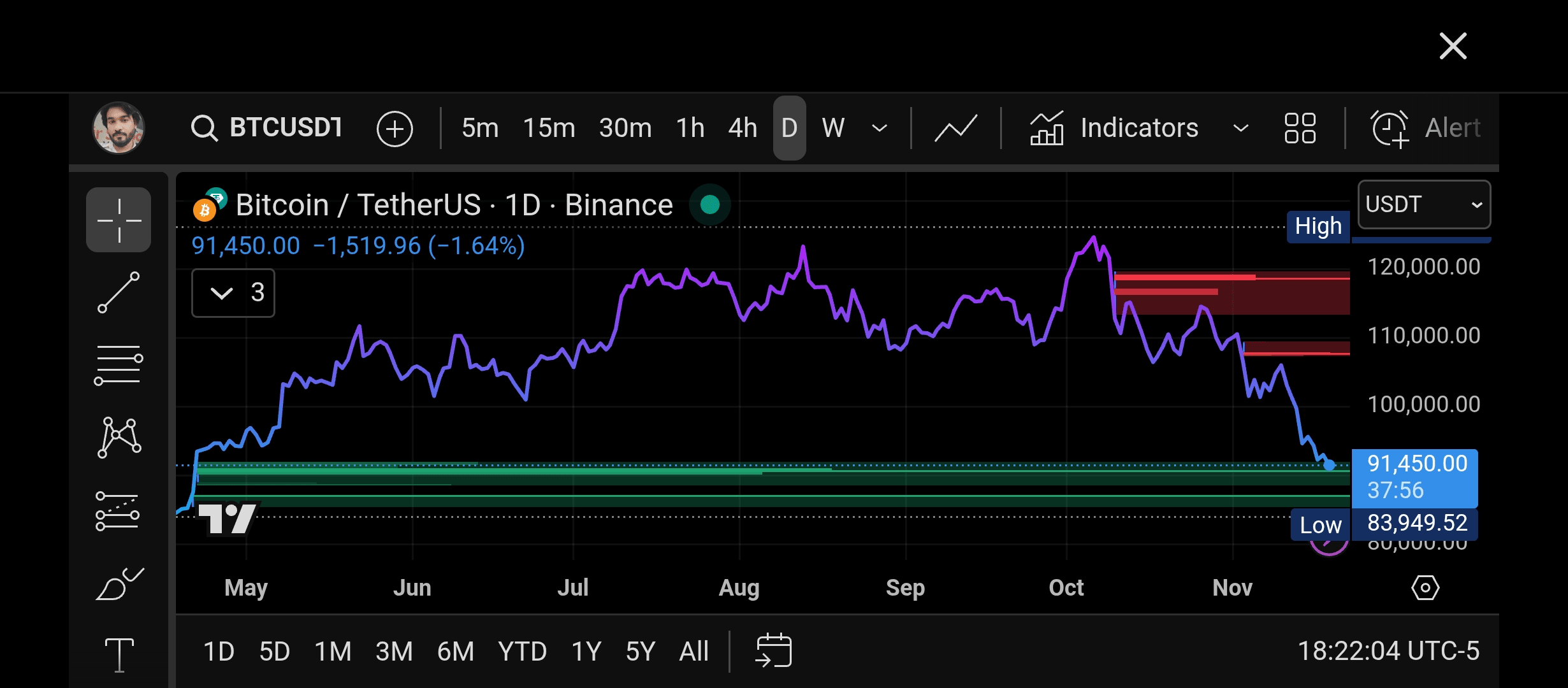Toggle the green market status dot
The image size is (1568, 688).
pyautogui.click(x=709, y=204)
